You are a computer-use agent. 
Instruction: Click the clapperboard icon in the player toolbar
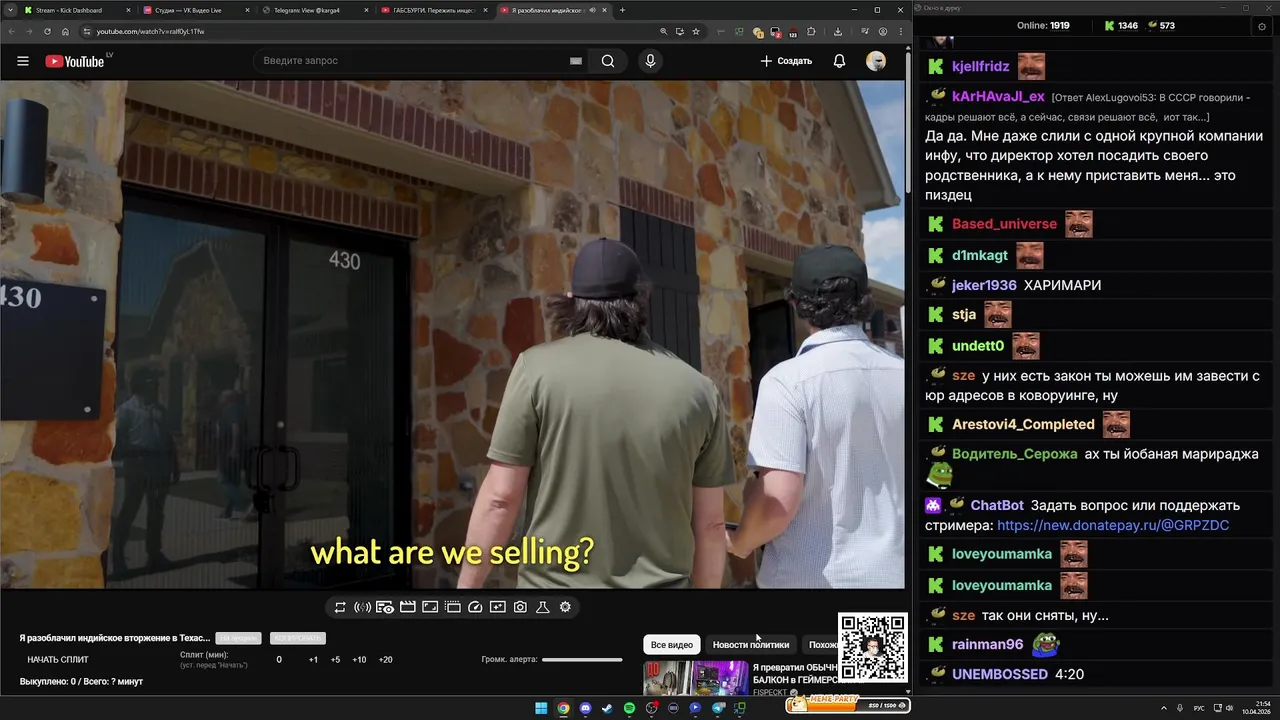click(x=408, y=607)
